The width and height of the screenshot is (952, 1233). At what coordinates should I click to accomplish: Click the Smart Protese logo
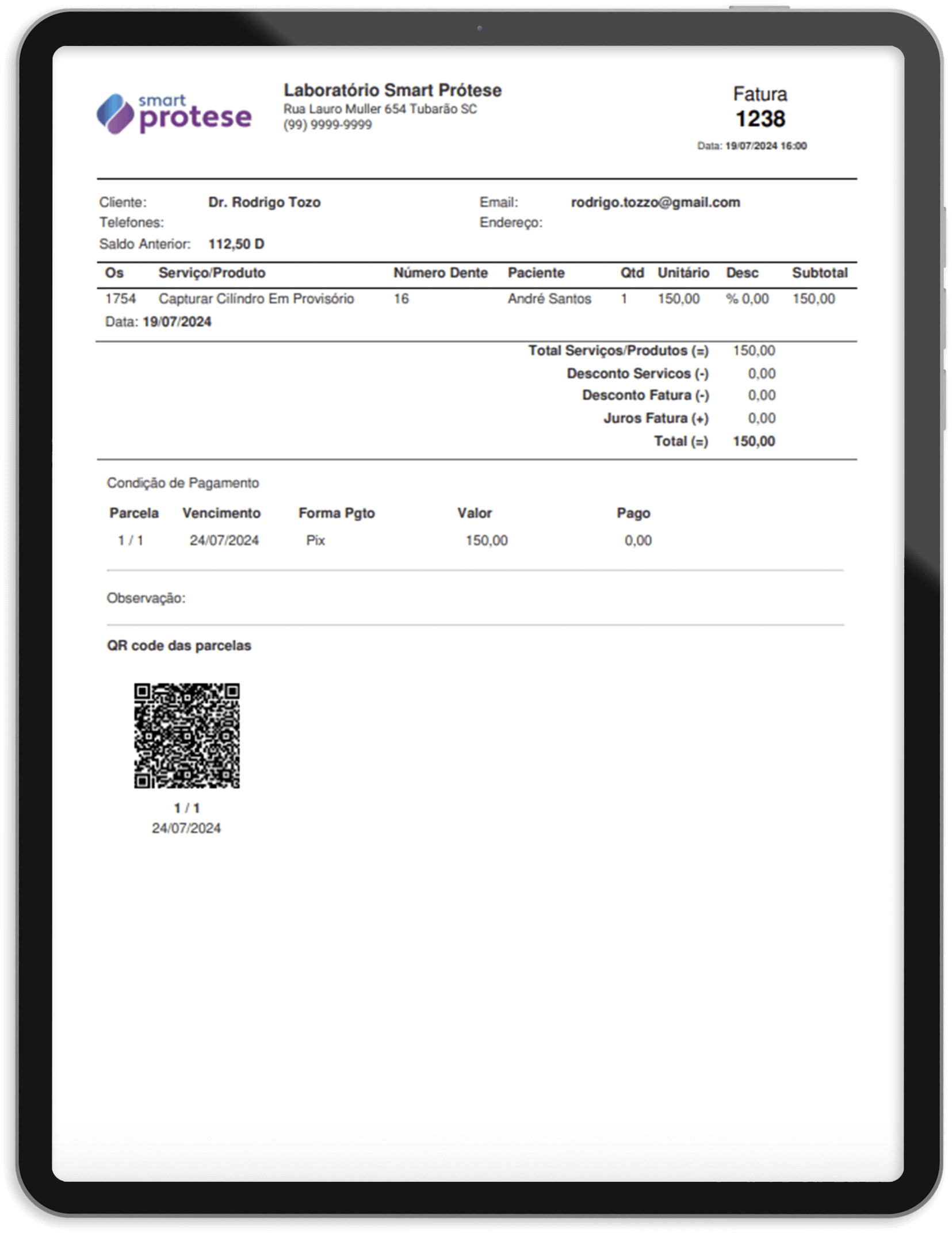(x=174, y=114)
